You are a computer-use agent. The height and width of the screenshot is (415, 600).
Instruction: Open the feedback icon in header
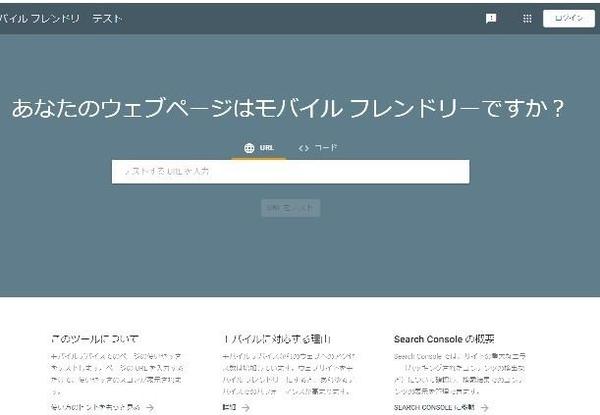click(x=491, y=18)
